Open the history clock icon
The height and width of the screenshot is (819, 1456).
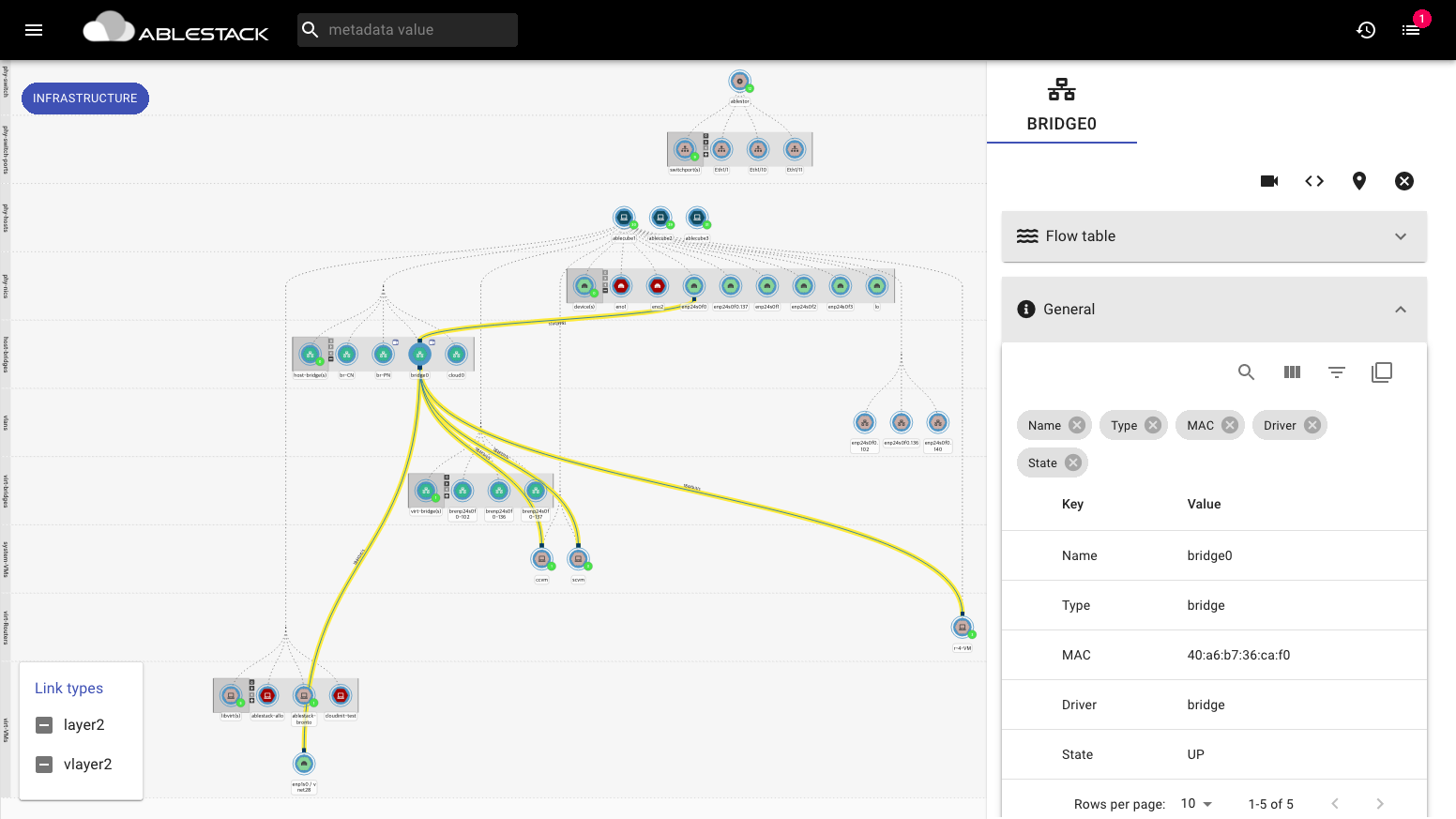(x=1366, y=30)
